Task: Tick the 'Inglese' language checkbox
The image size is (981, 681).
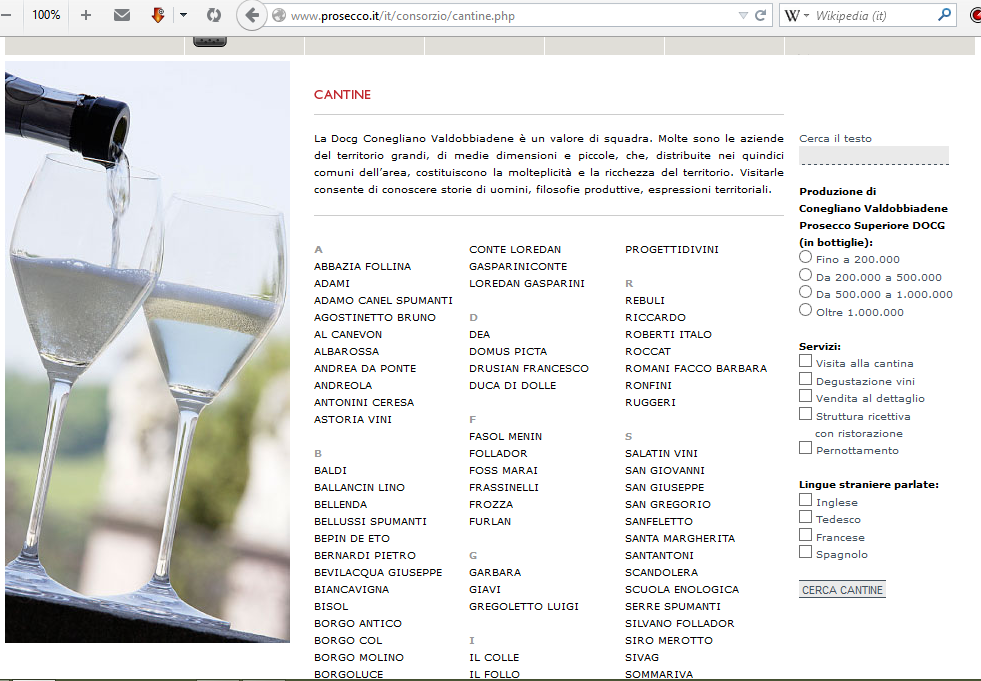Action: 806,500
